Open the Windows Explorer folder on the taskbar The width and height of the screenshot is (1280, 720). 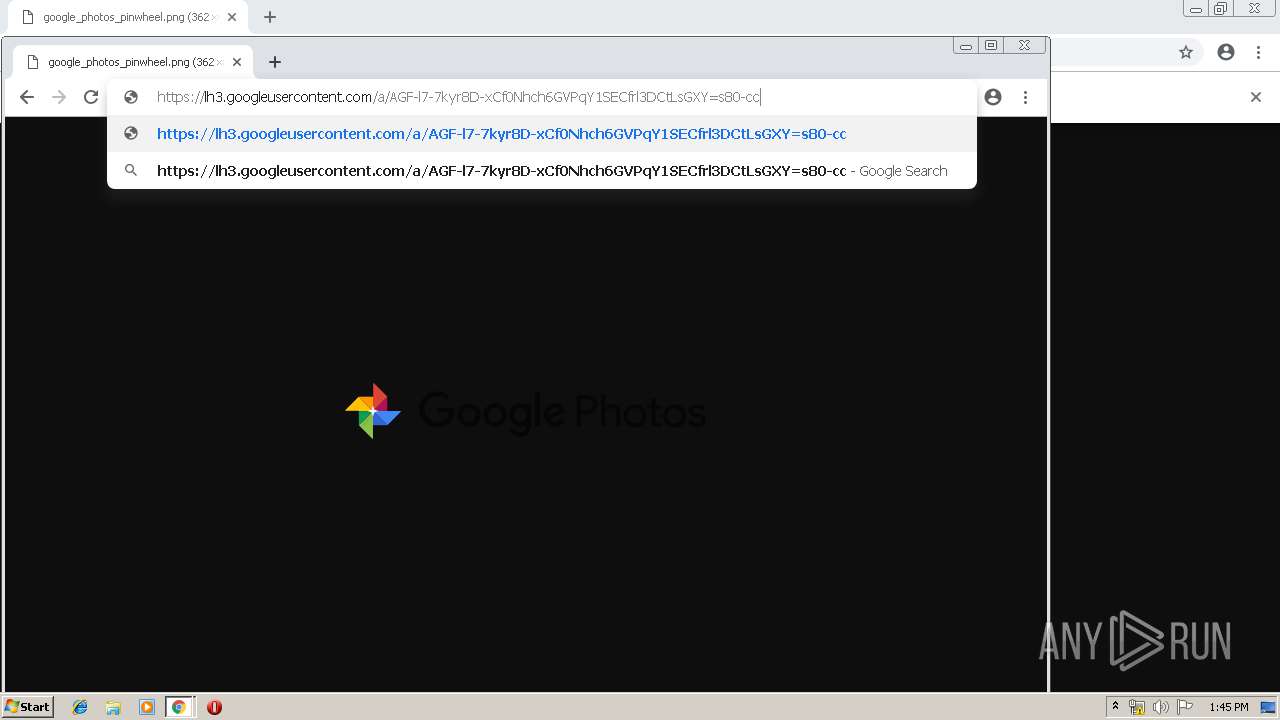[x=113, y=707]
